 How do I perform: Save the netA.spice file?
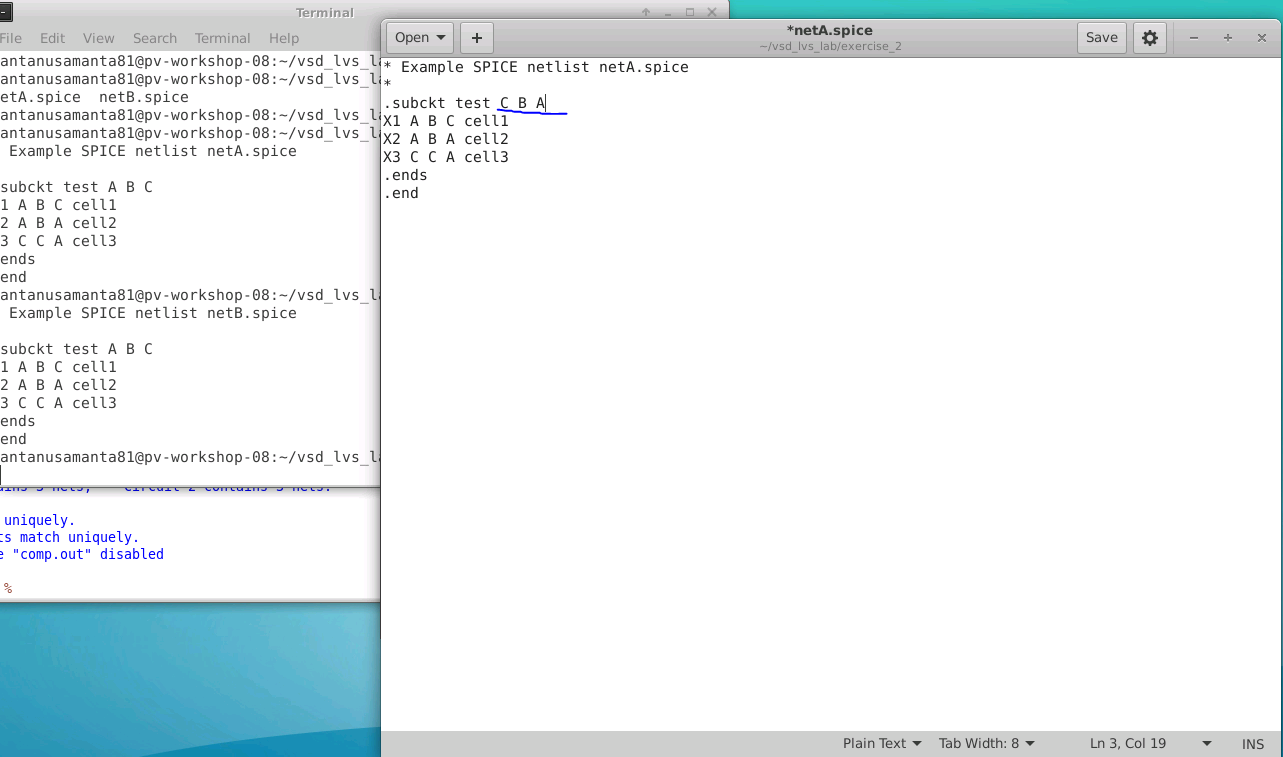pyautogui.click(x=1102, y=38)
